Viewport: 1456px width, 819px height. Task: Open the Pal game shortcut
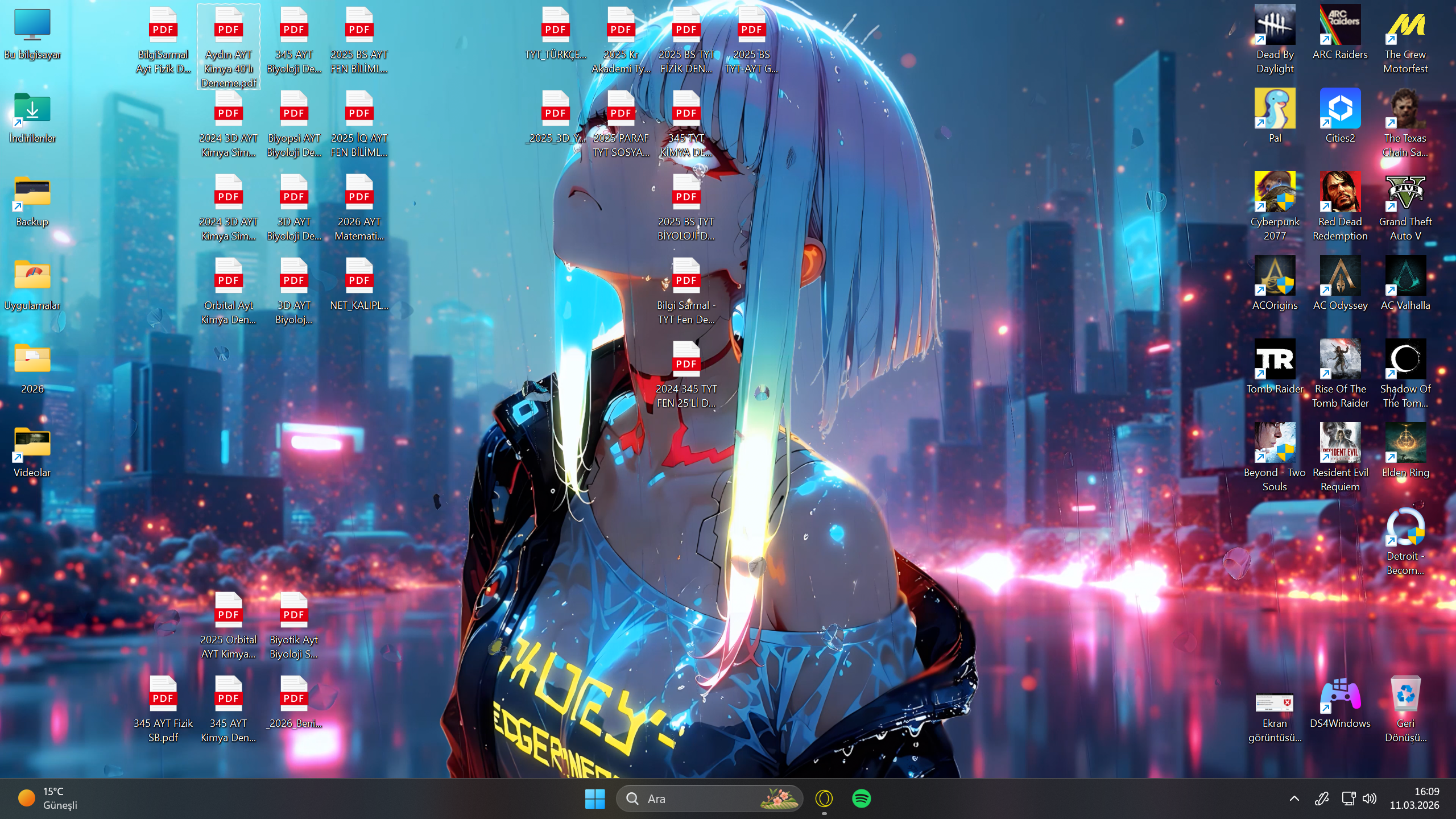(1275, 117)
